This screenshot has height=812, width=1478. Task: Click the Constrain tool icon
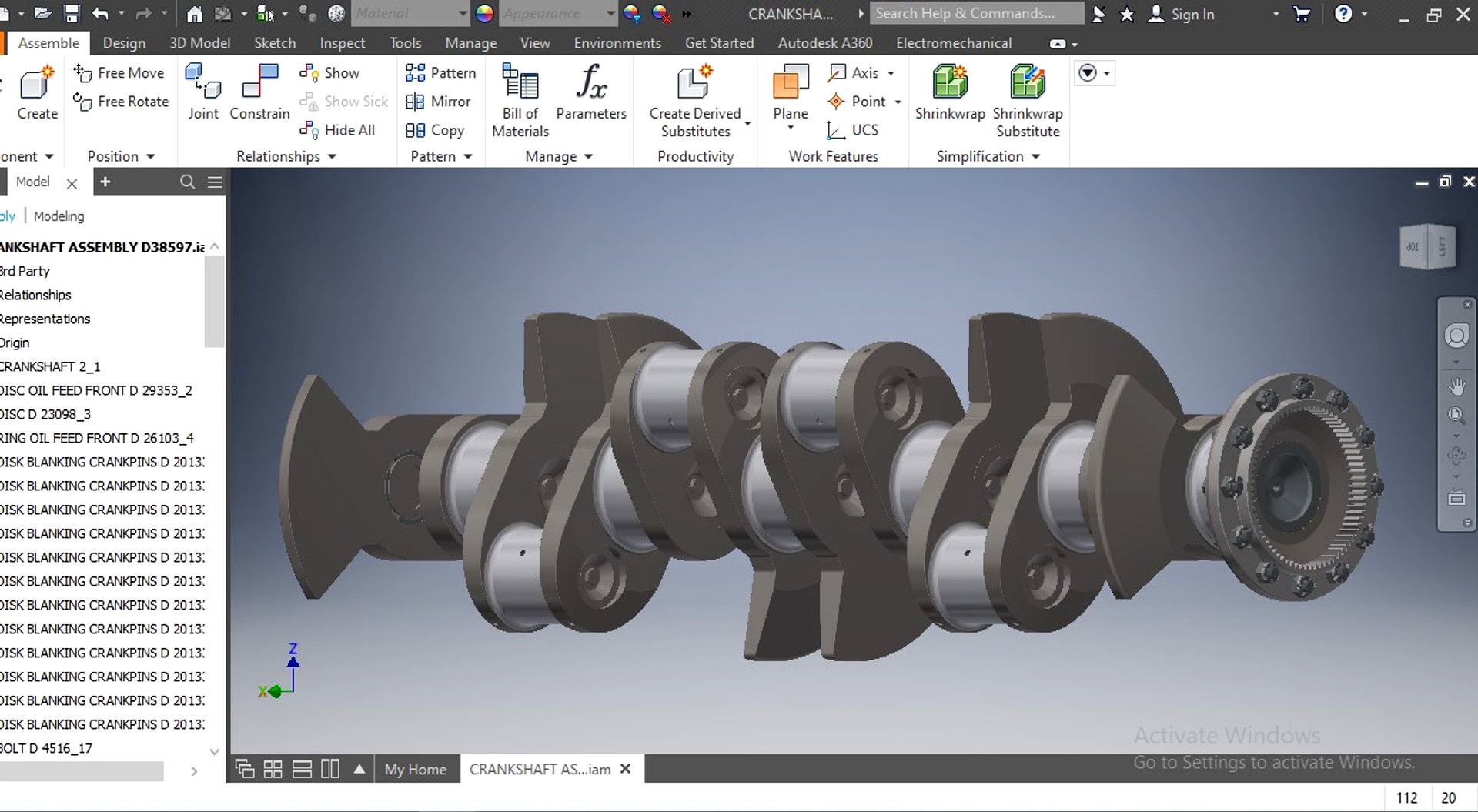pyautogui.click(x=259, y=82)
